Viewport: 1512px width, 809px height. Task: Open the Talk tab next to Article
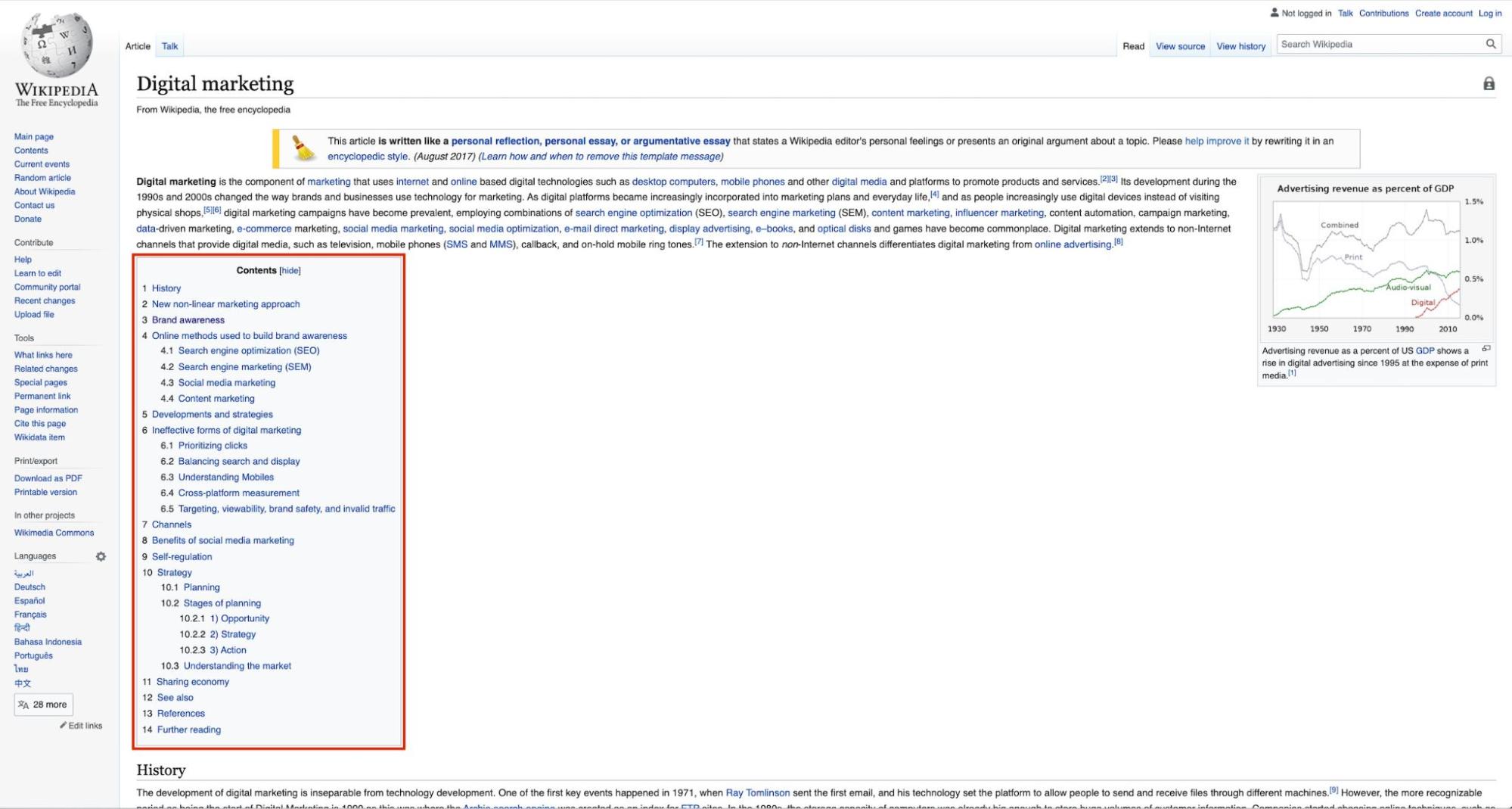(169, 46)
